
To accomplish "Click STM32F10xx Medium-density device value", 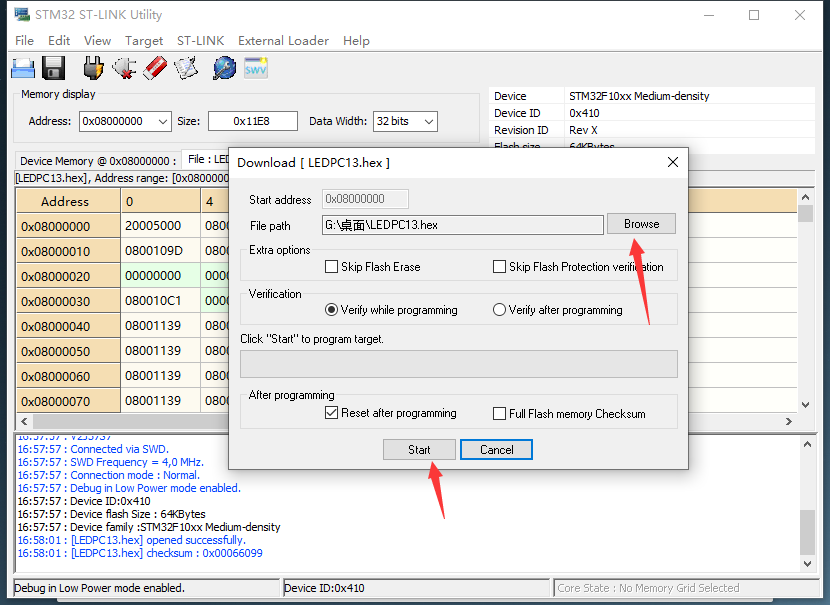I will 639,96.
